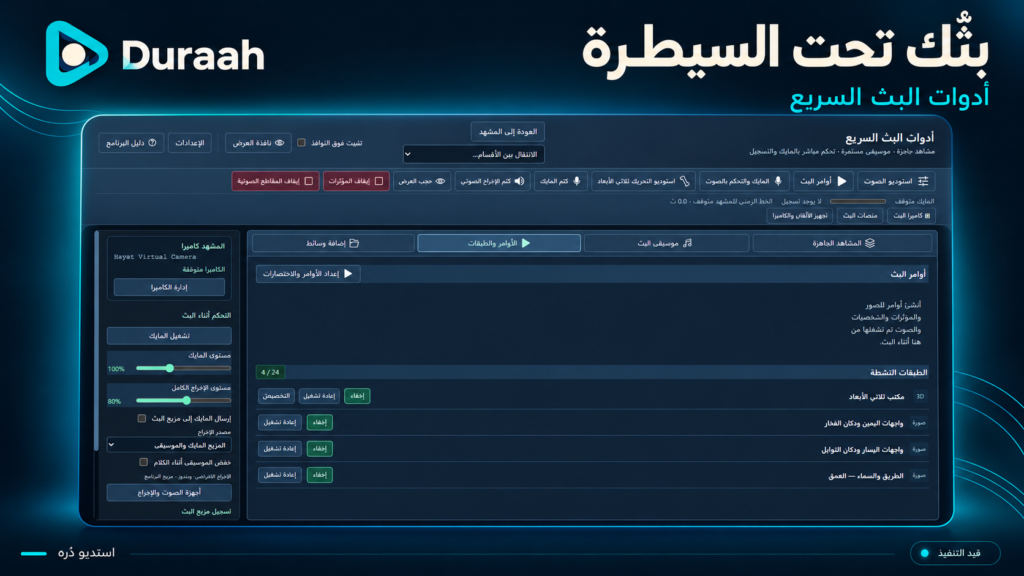The width and height of the screenshot is (1024, 576).
Task: Hide layer الطريق والسماء — العمق
Action: 319,475
